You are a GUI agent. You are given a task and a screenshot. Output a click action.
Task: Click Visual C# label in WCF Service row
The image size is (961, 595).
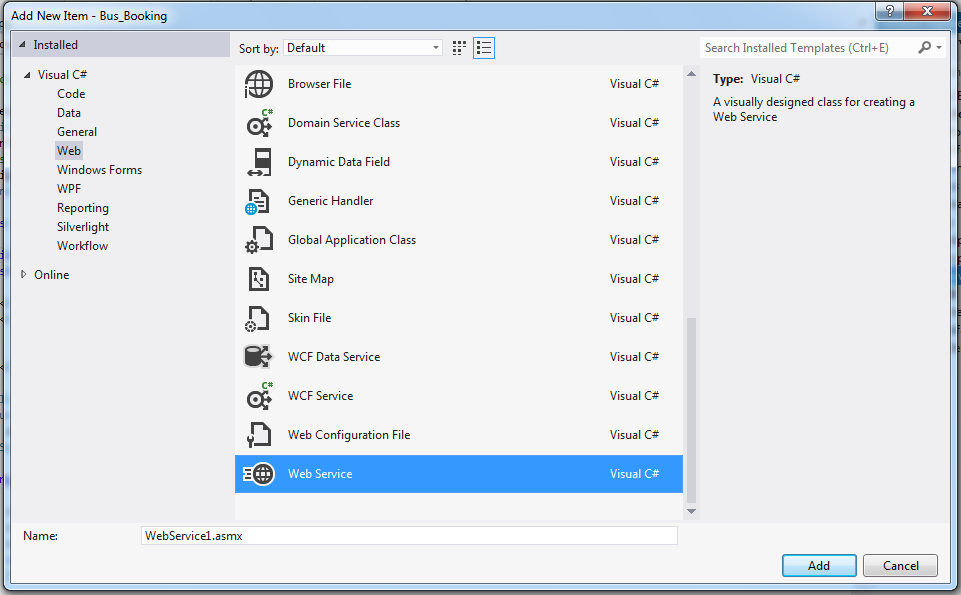point(634,396)
